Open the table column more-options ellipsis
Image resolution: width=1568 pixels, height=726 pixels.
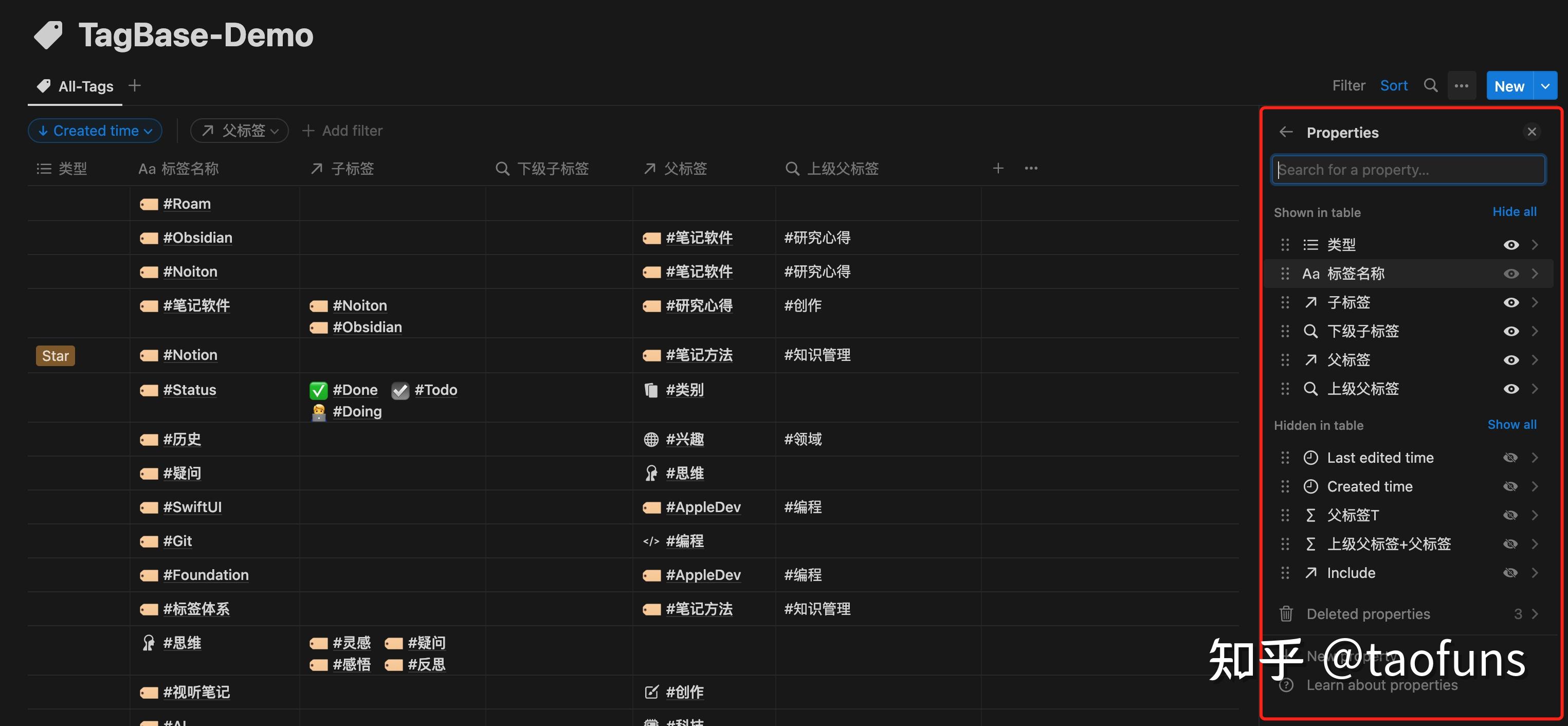(x=1031, y=169)
